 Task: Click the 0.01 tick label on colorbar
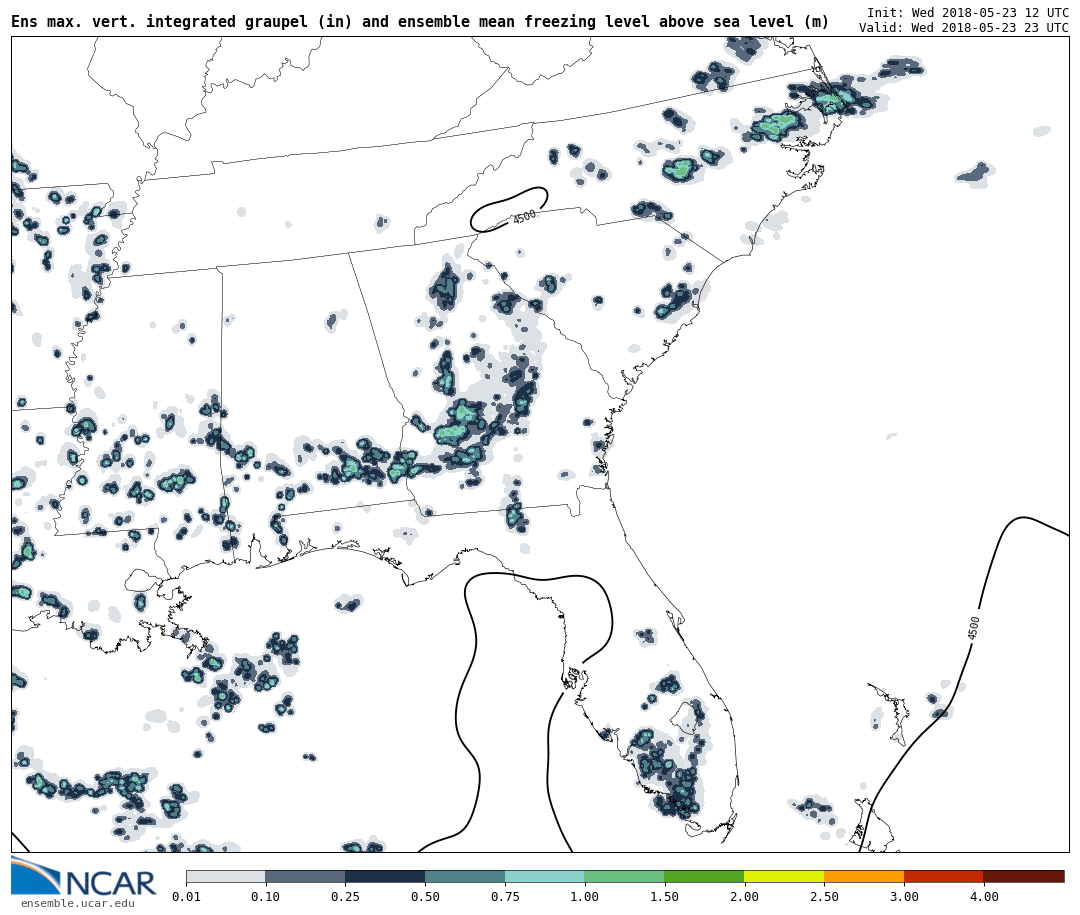[186, 897]
